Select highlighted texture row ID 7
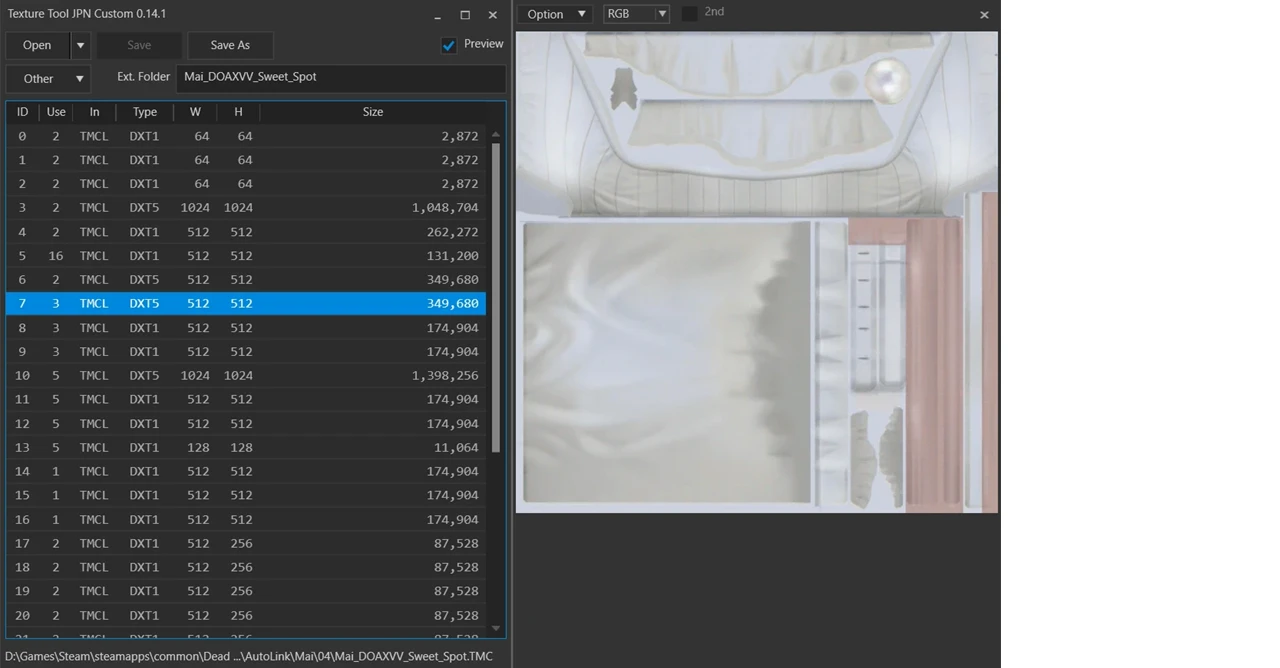1280x668 pixels. (x=246, y=304)
